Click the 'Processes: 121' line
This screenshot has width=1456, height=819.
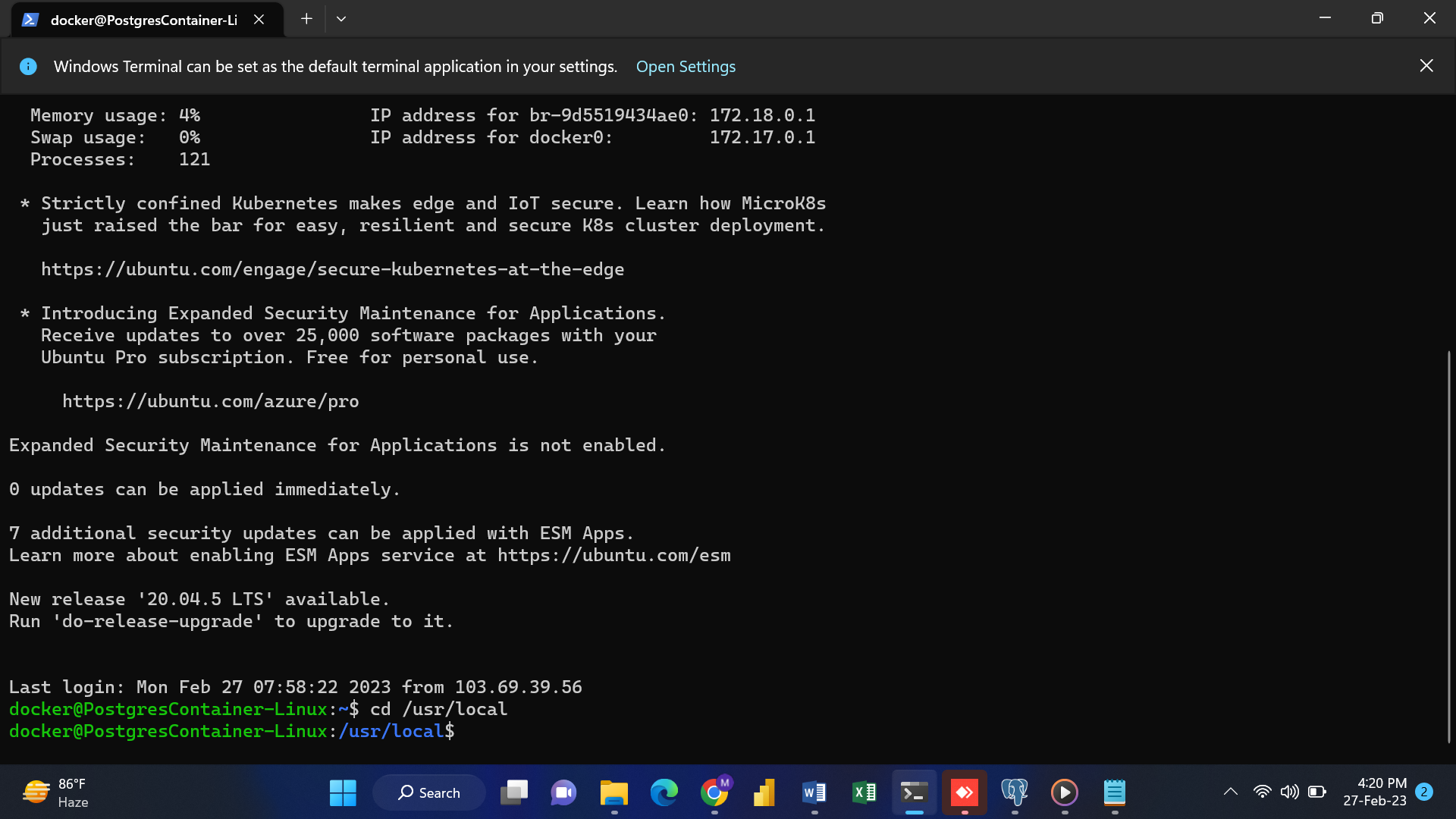[x=120, y=159]
